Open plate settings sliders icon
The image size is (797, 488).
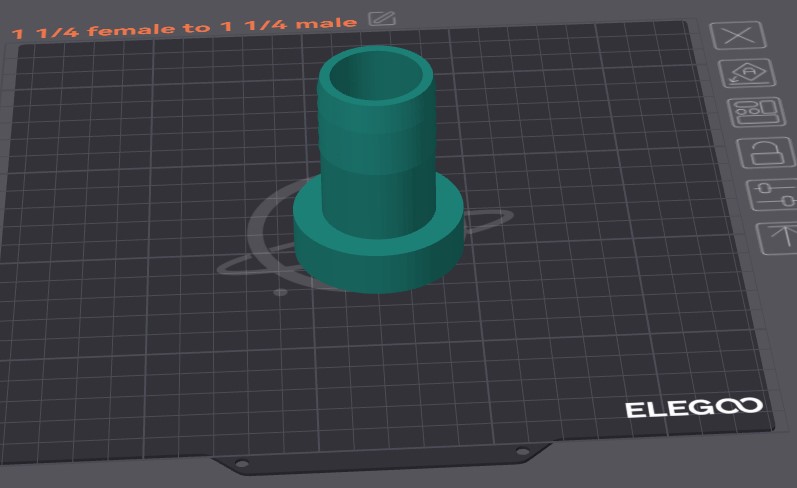(x=773, y=195)
